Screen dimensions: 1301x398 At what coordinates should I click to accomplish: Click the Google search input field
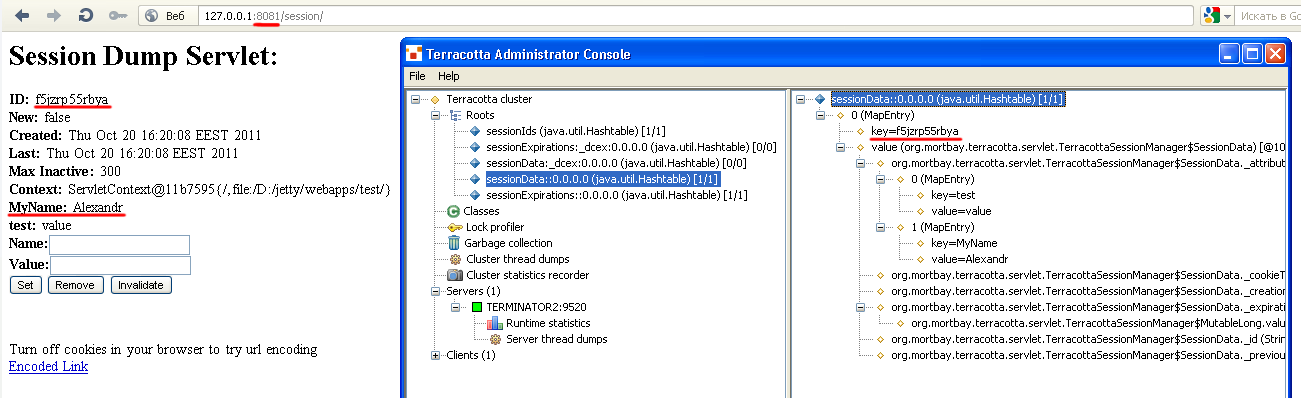[x=1269, y=16]
